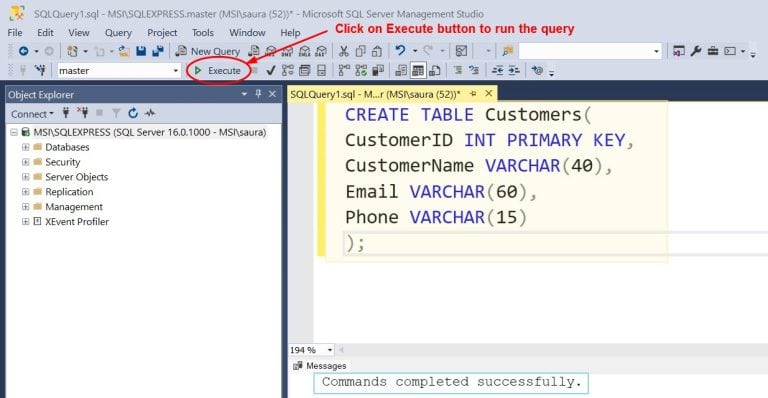
Task: Switch output to Results to File
Action: 434,70
